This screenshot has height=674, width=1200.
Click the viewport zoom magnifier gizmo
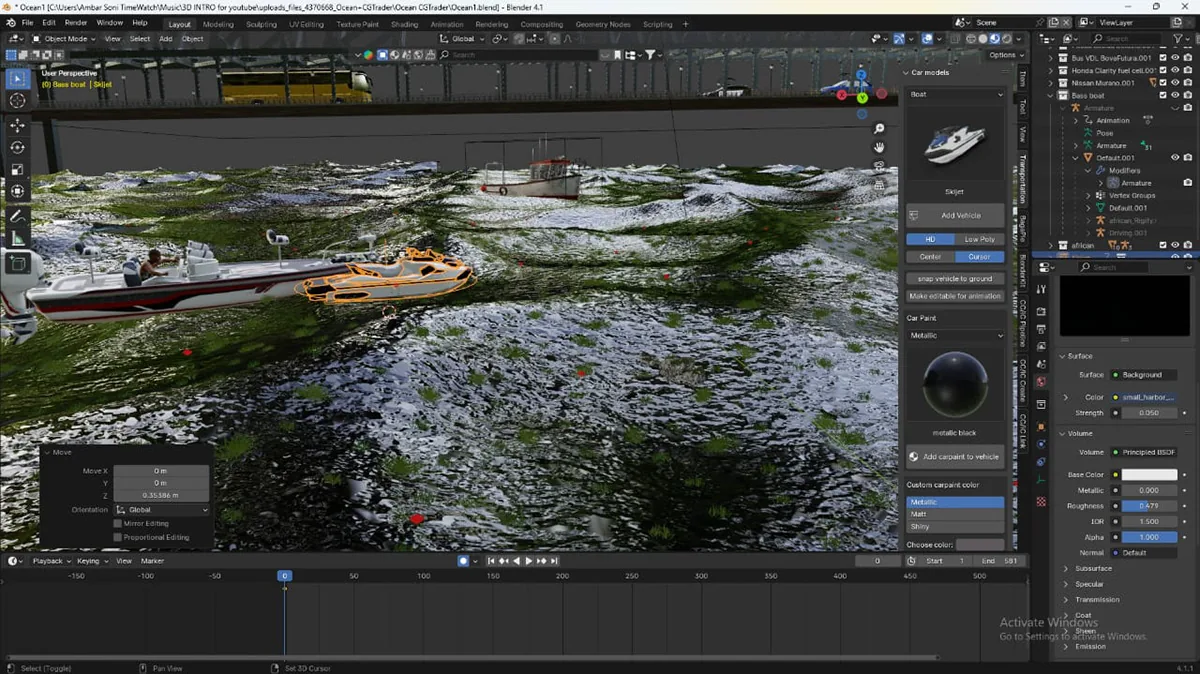pyautogui.click(x=879, y=129)
